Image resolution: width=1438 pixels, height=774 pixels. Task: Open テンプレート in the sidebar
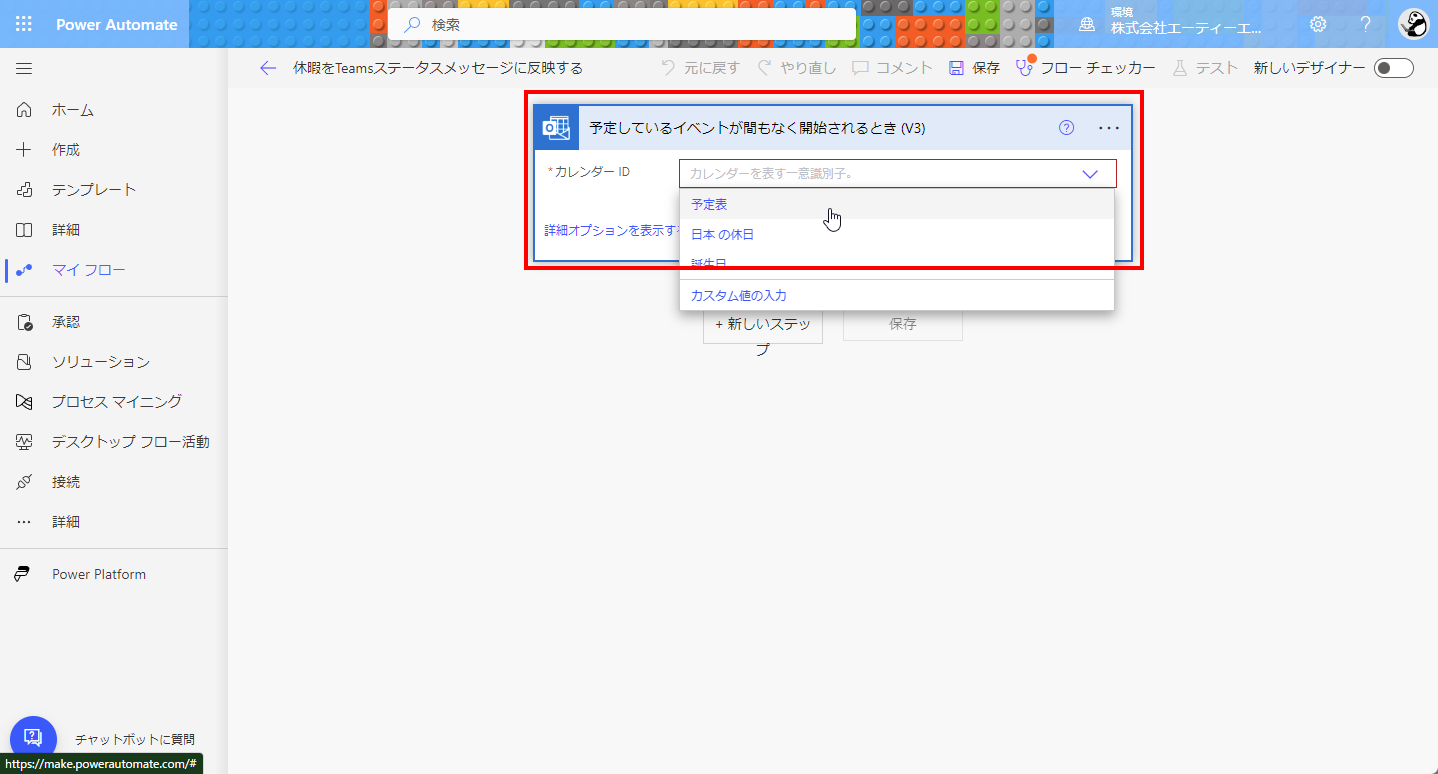click(94, 190)
